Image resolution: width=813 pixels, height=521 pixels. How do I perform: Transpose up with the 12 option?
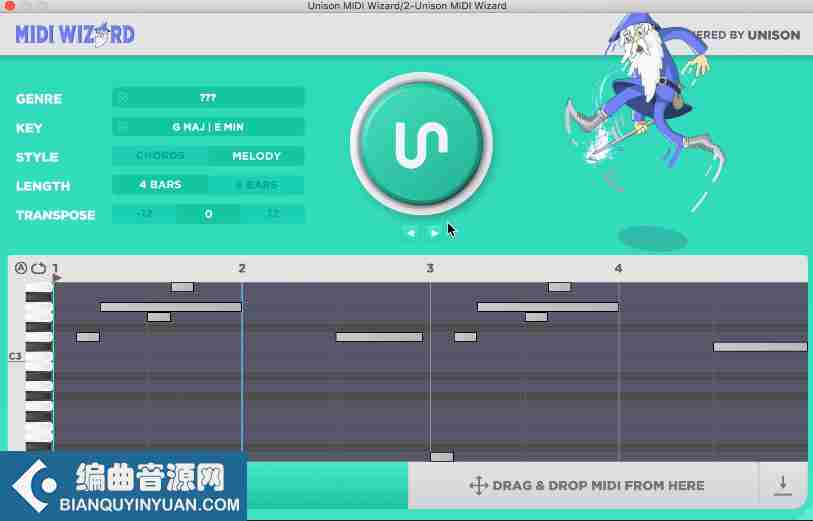(x=272, y=214)
